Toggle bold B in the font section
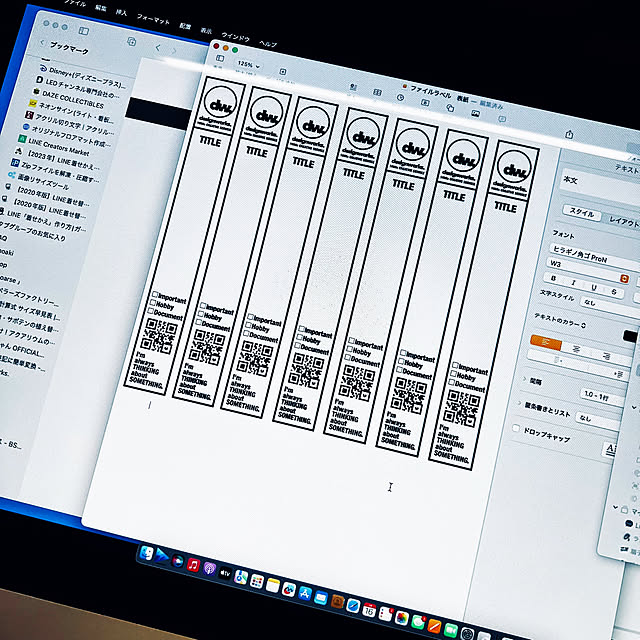Viewport: 640px width, 640px height. (553, 278)
